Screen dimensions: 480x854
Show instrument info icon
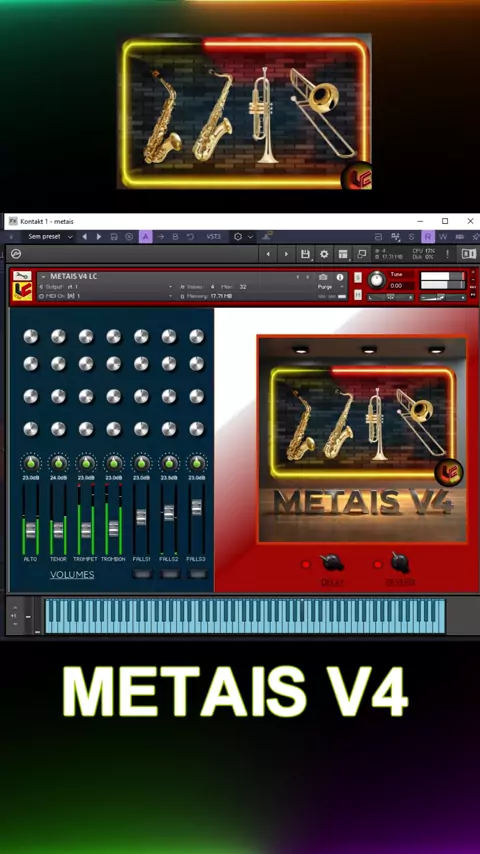[340, 277]
